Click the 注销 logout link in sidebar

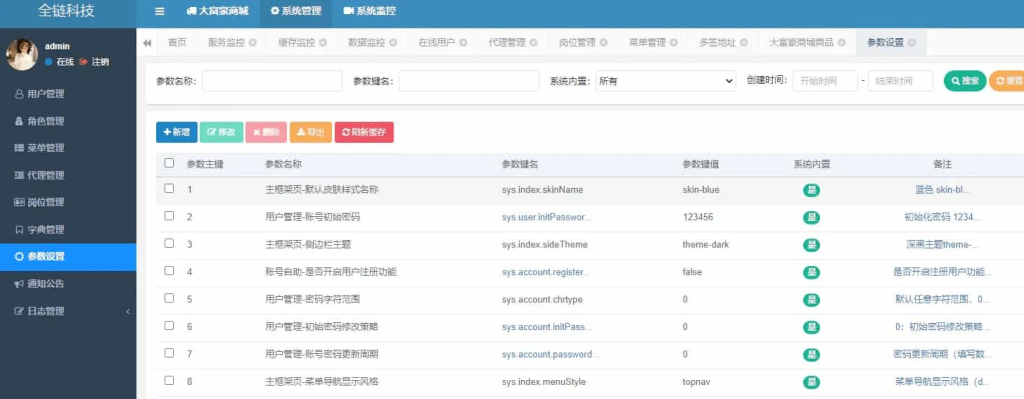click(x=94, y=62)
